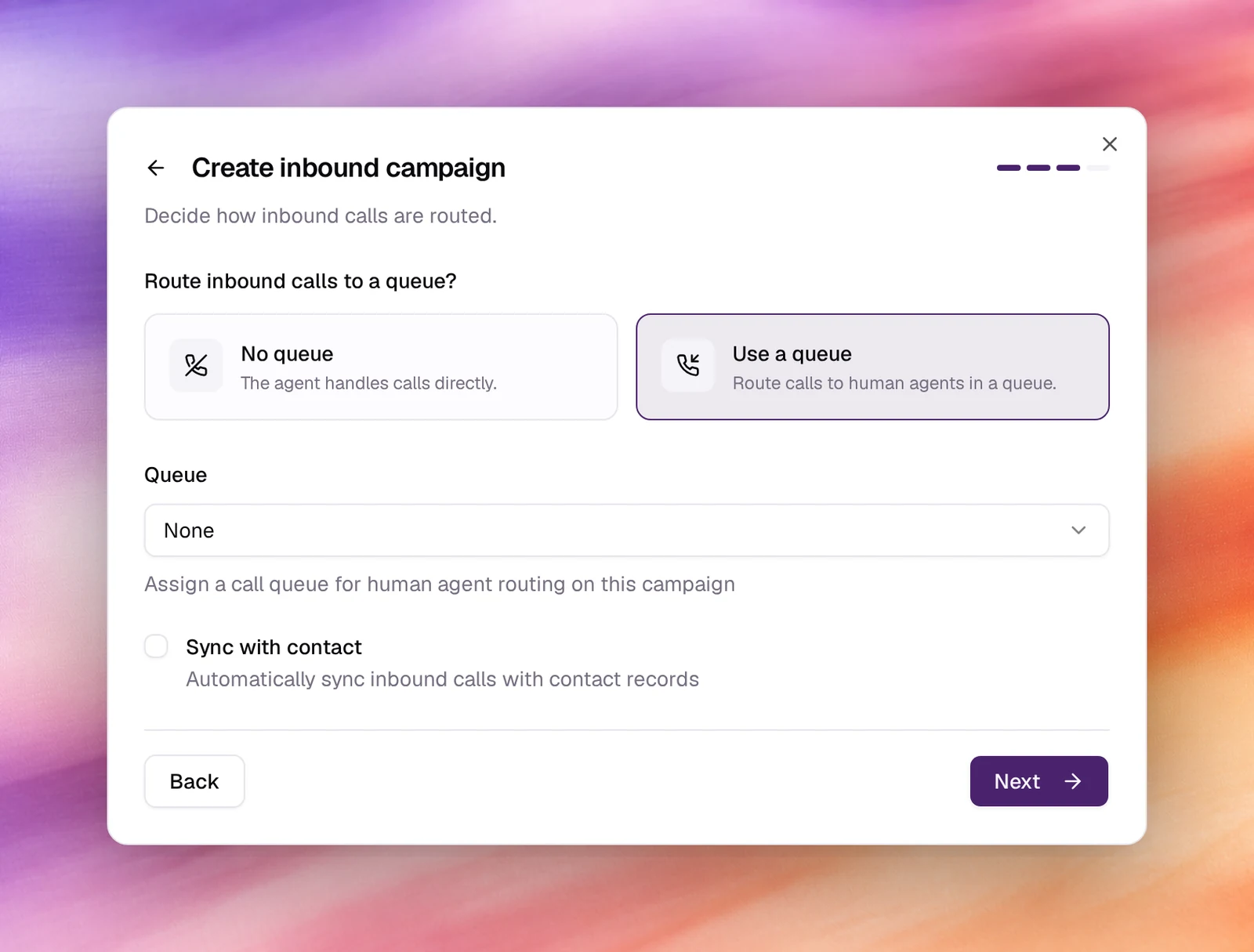Click the incoming call Use a queue icon

click(x=687, y=365)
